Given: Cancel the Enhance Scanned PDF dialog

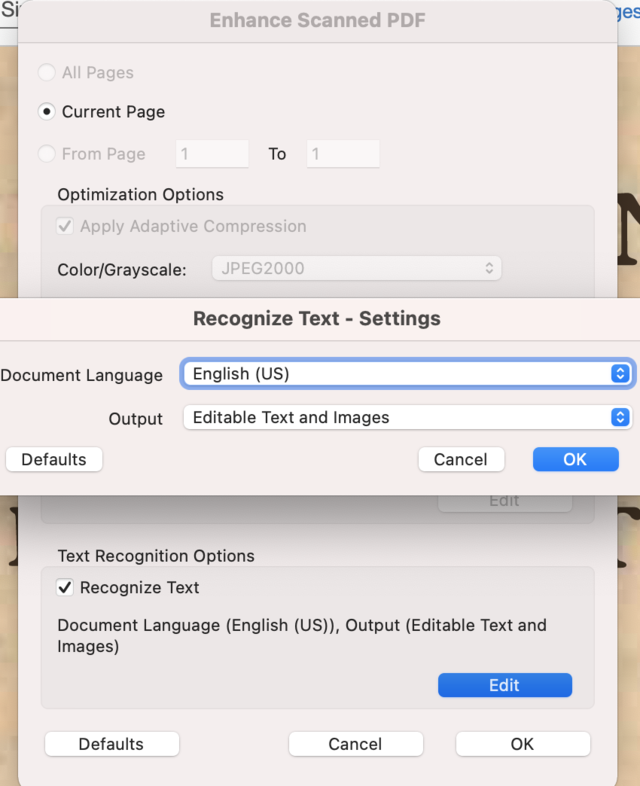Looking at the screenshot, I should (355, 744).
